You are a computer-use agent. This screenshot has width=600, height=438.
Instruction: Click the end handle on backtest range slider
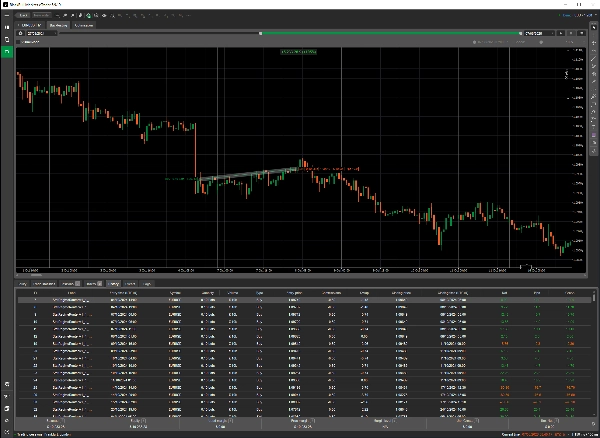[520, 33]
